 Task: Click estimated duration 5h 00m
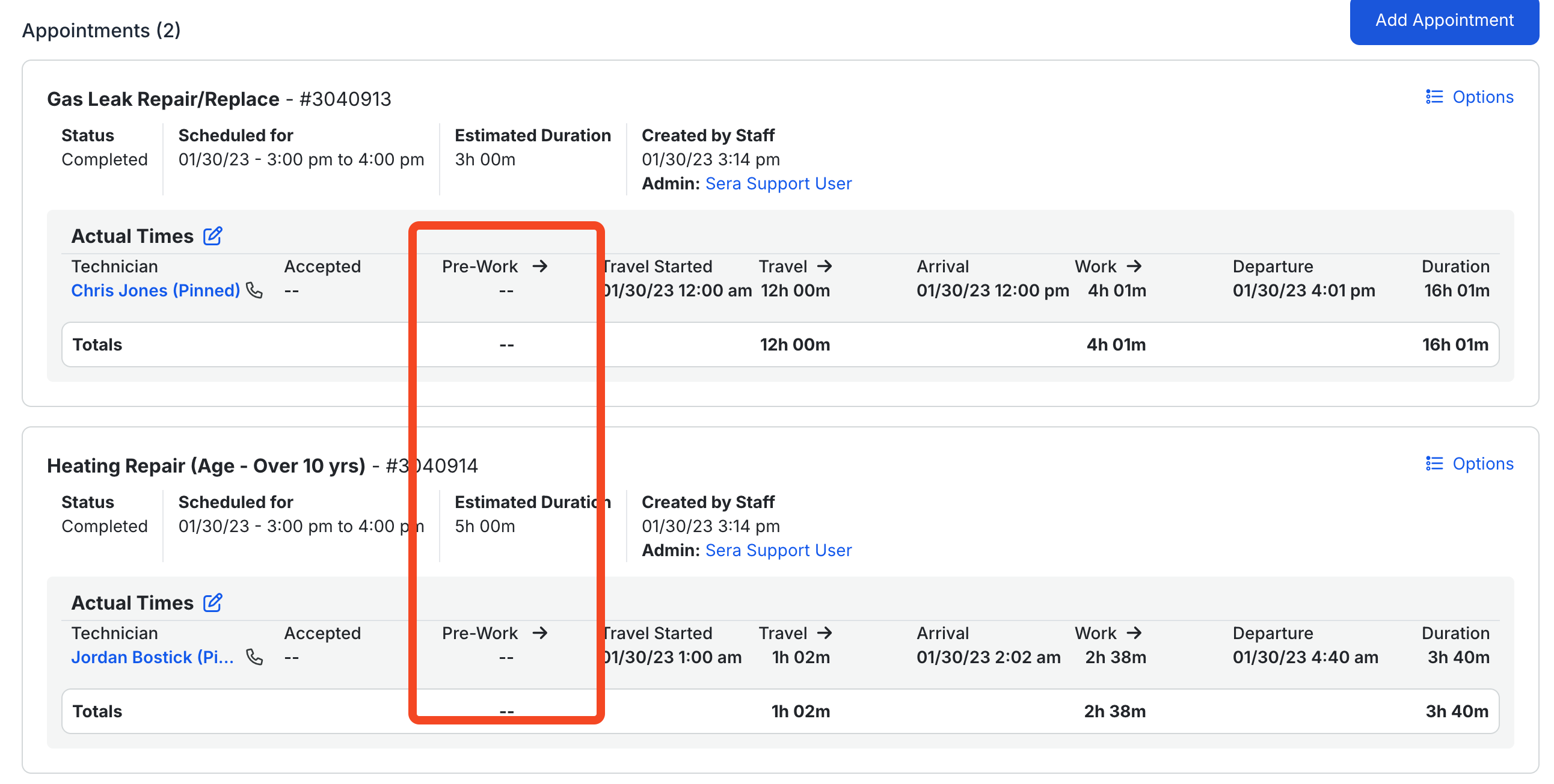485,526
